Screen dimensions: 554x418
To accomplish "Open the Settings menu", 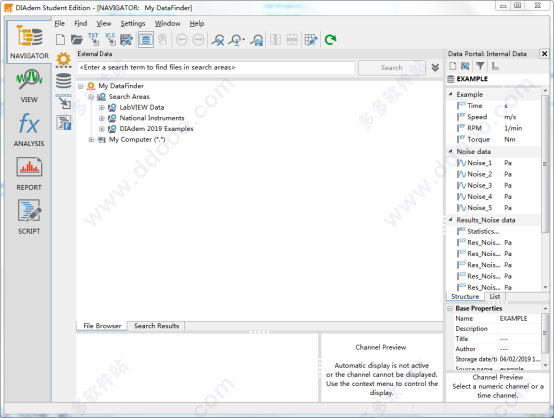I will [x=133, y=23].
